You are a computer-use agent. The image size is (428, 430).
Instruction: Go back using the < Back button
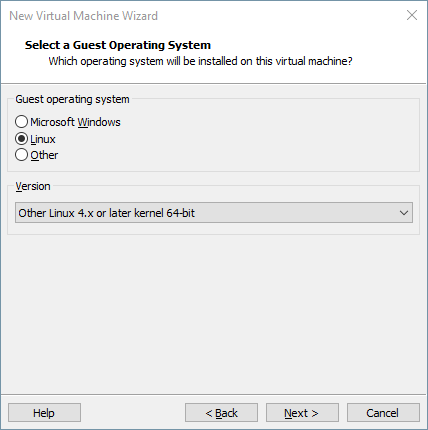(221, 413)
